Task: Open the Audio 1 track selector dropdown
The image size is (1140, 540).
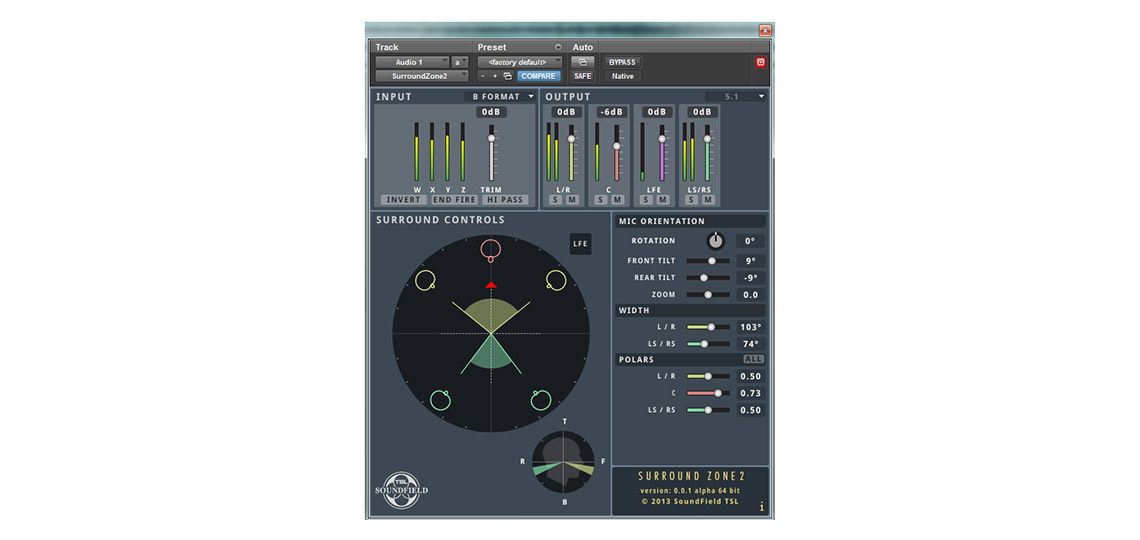Action: click(x=412, y=62)
